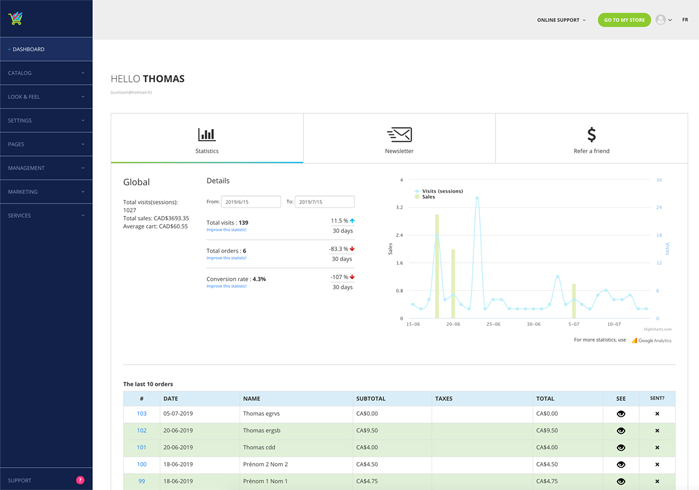Click improve this statistic under Conversion rate
Image resolution: width=699 pixels, height=490 pixels.
click(226, 286)
